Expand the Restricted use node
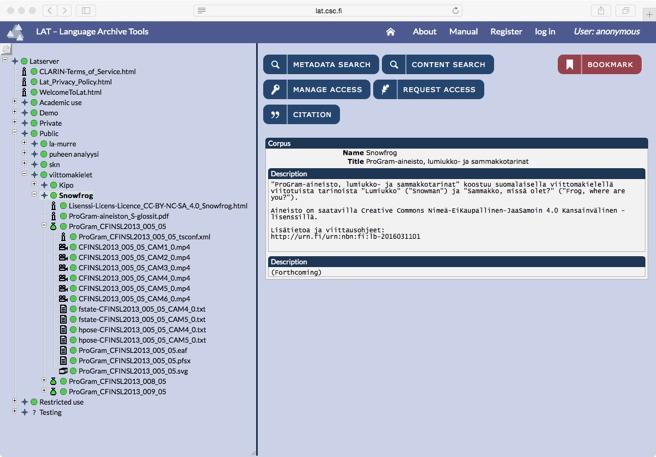 (x=15, y=401)
